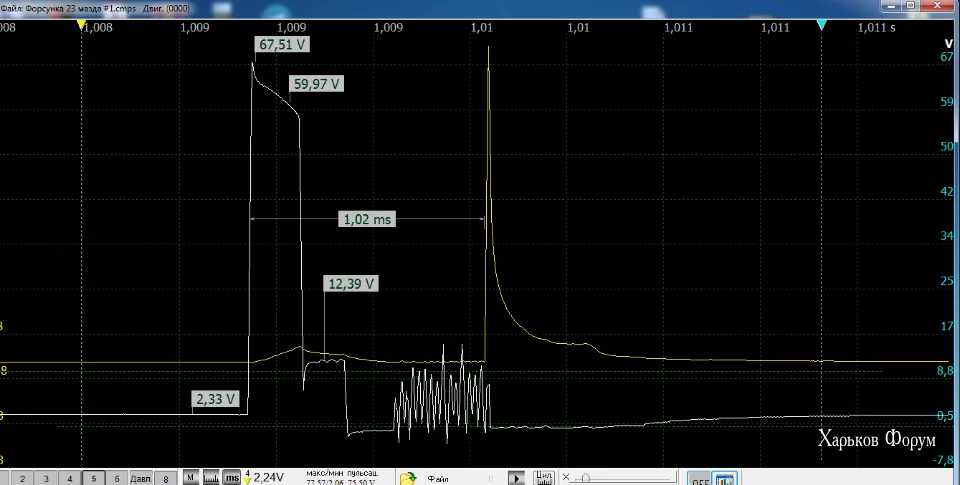960x485 pixels.
Task: Toggle the OFF button at bottom right
Action: pyautogui.click(x=700, y=479)
